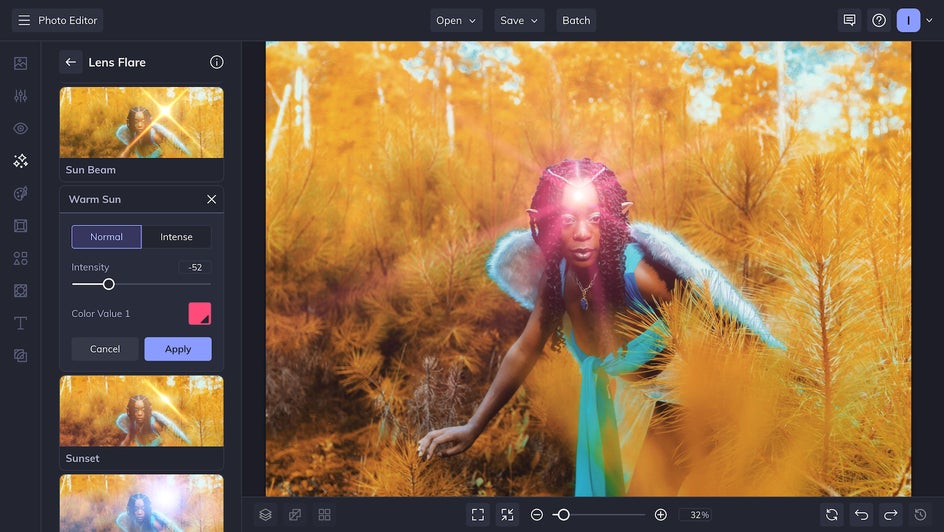Apply the Warm Sun effect
Viewport: 944px width, 532px height.
[178, 349]
